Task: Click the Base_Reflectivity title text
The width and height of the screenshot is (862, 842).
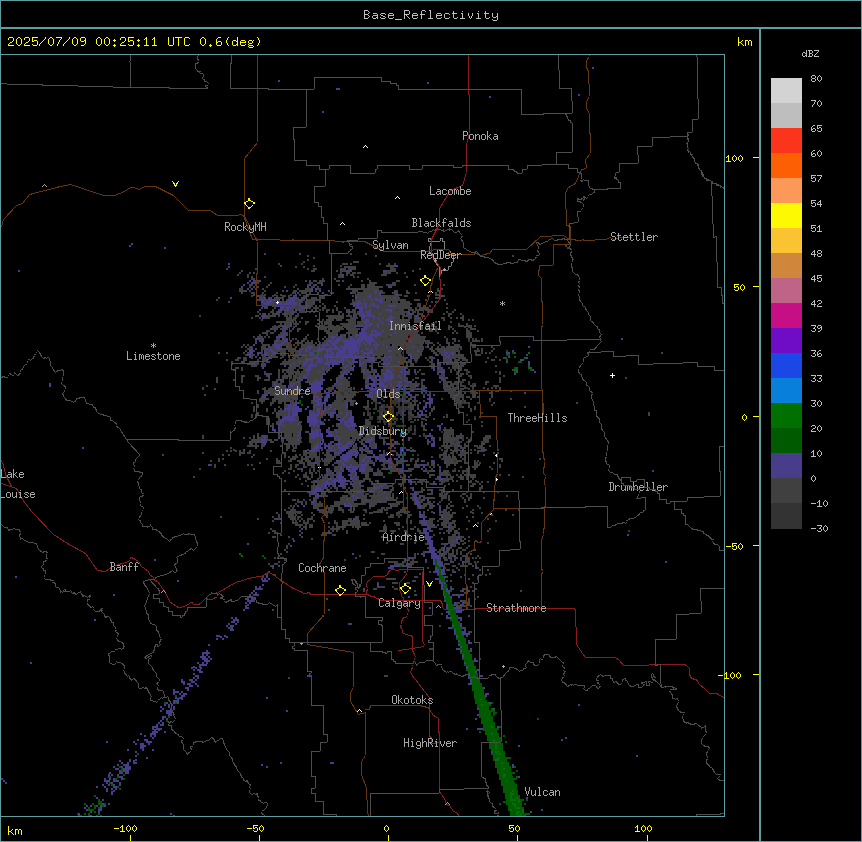Action: [431, 15]
